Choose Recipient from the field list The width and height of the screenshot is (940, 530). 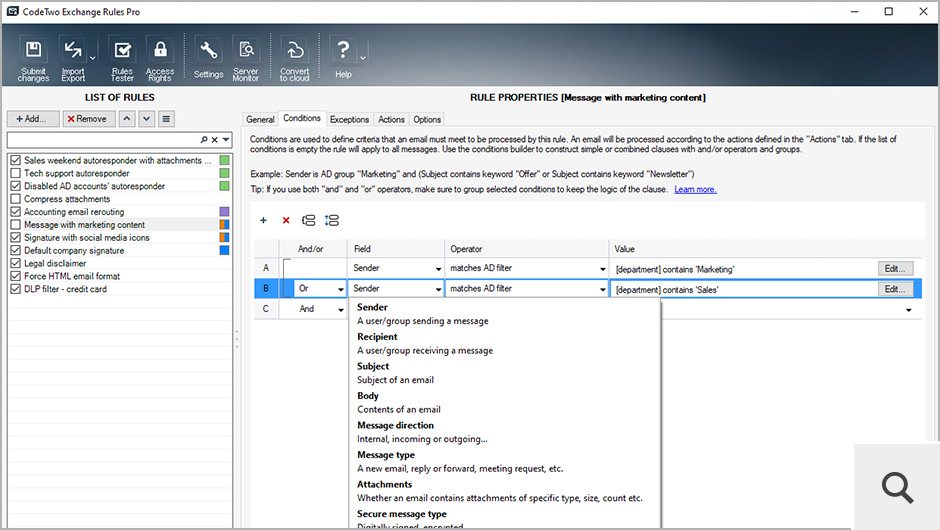coord(505,344)
